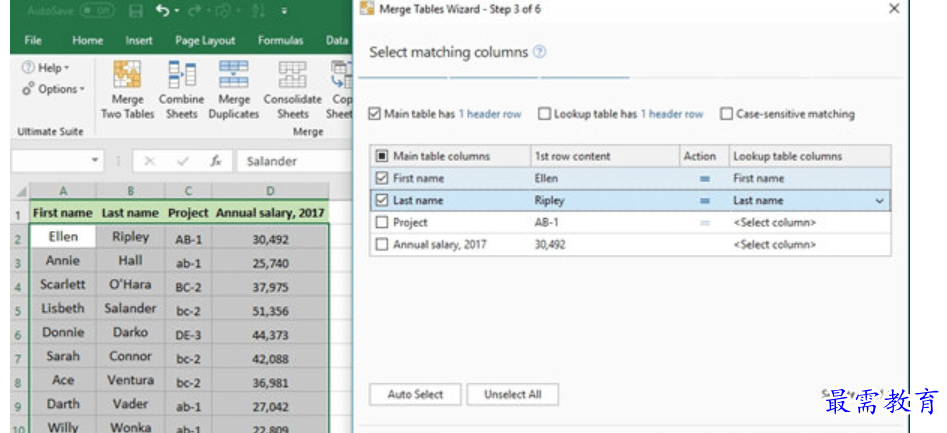Image resolution: width=947 pixels, height=433 pixels.
Task: Select cell containing Salander
Action: pos(130,309)
